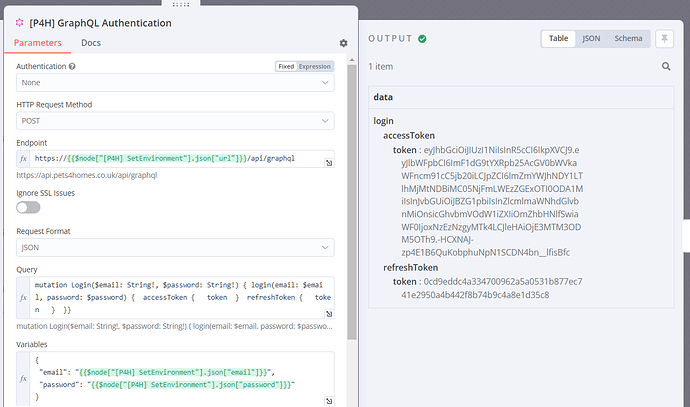Open node settings gear icon
This screenshot has width=690, height=407.
(343, 43)
